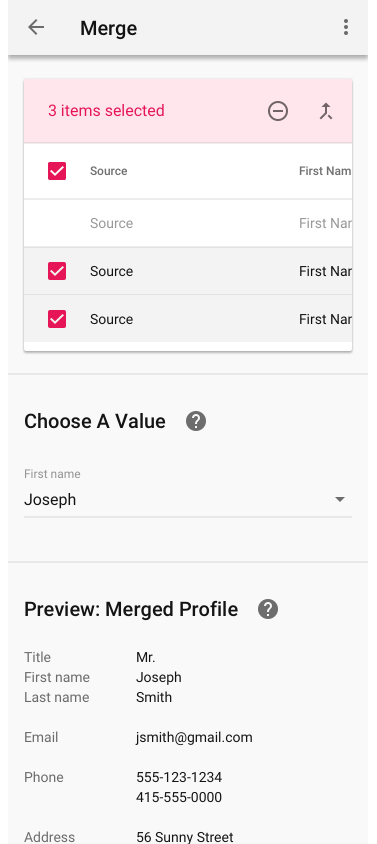Click the Source column header
The width and height of the screenshot is (377, 844).
(x=109, y=171)
